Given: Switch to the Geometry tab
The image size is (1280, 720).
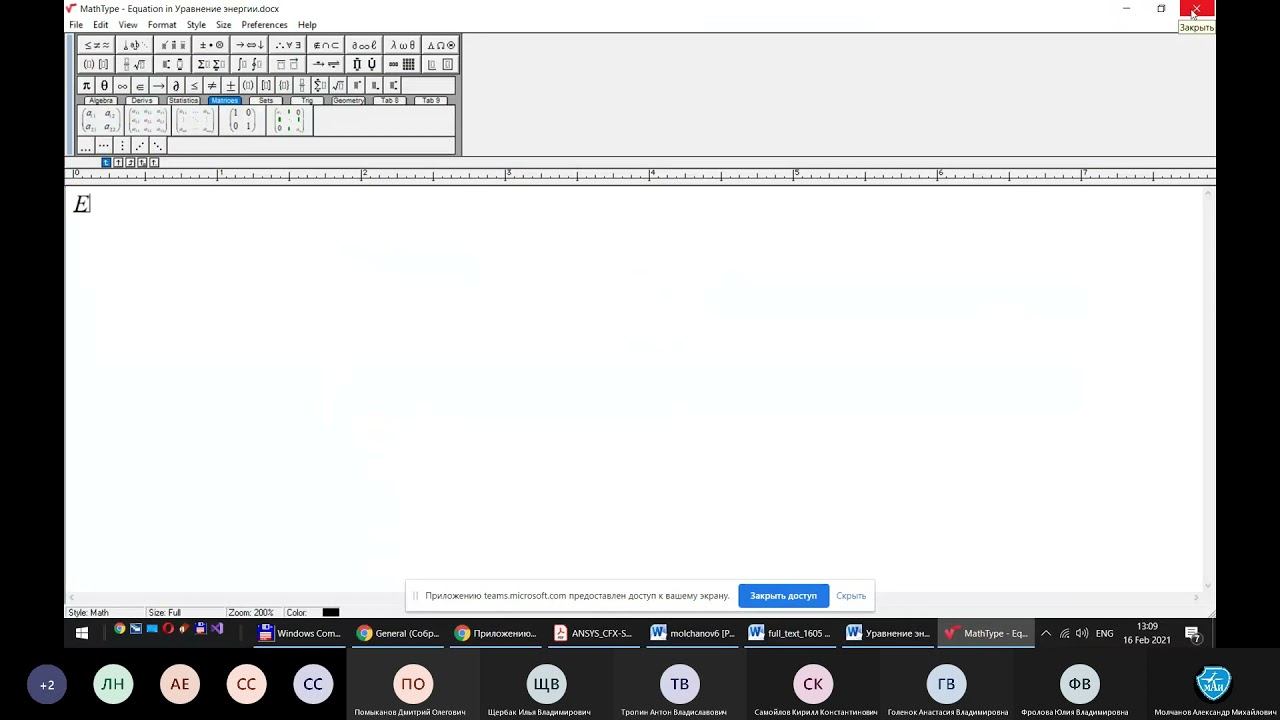Looking at the screenshot, I should (348, 101).
